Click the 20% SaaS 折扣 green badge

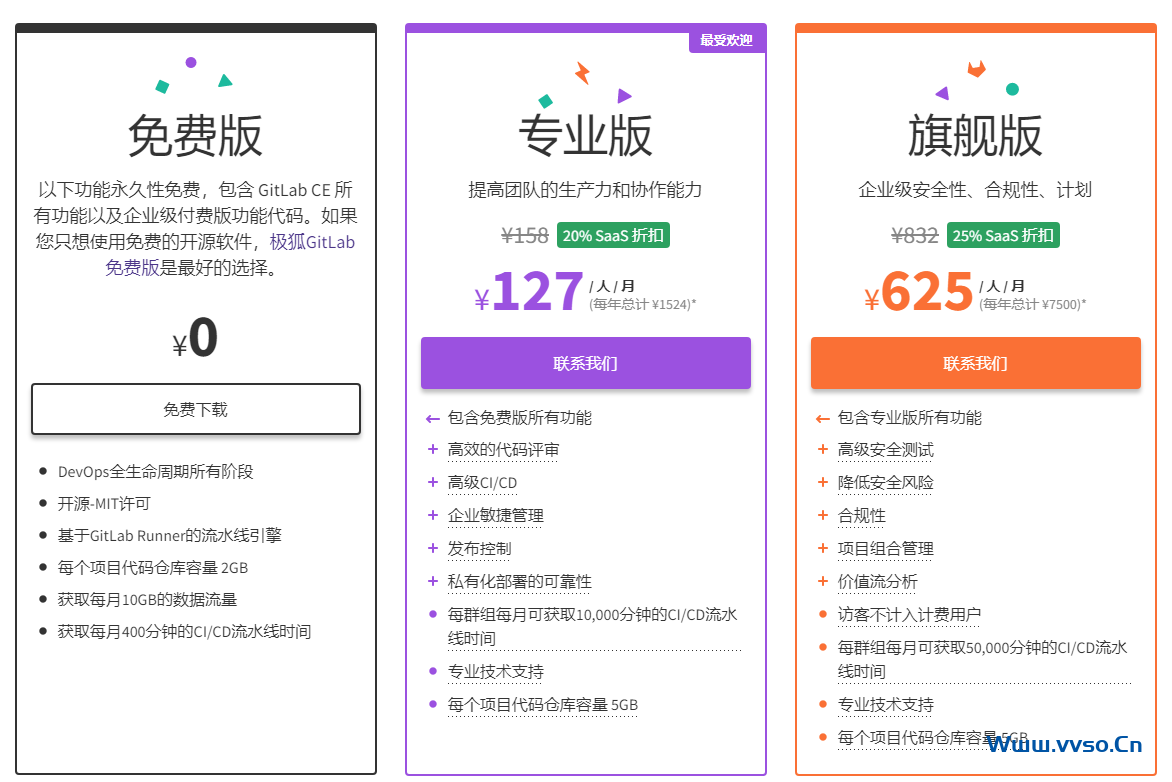tap(613, 236)
